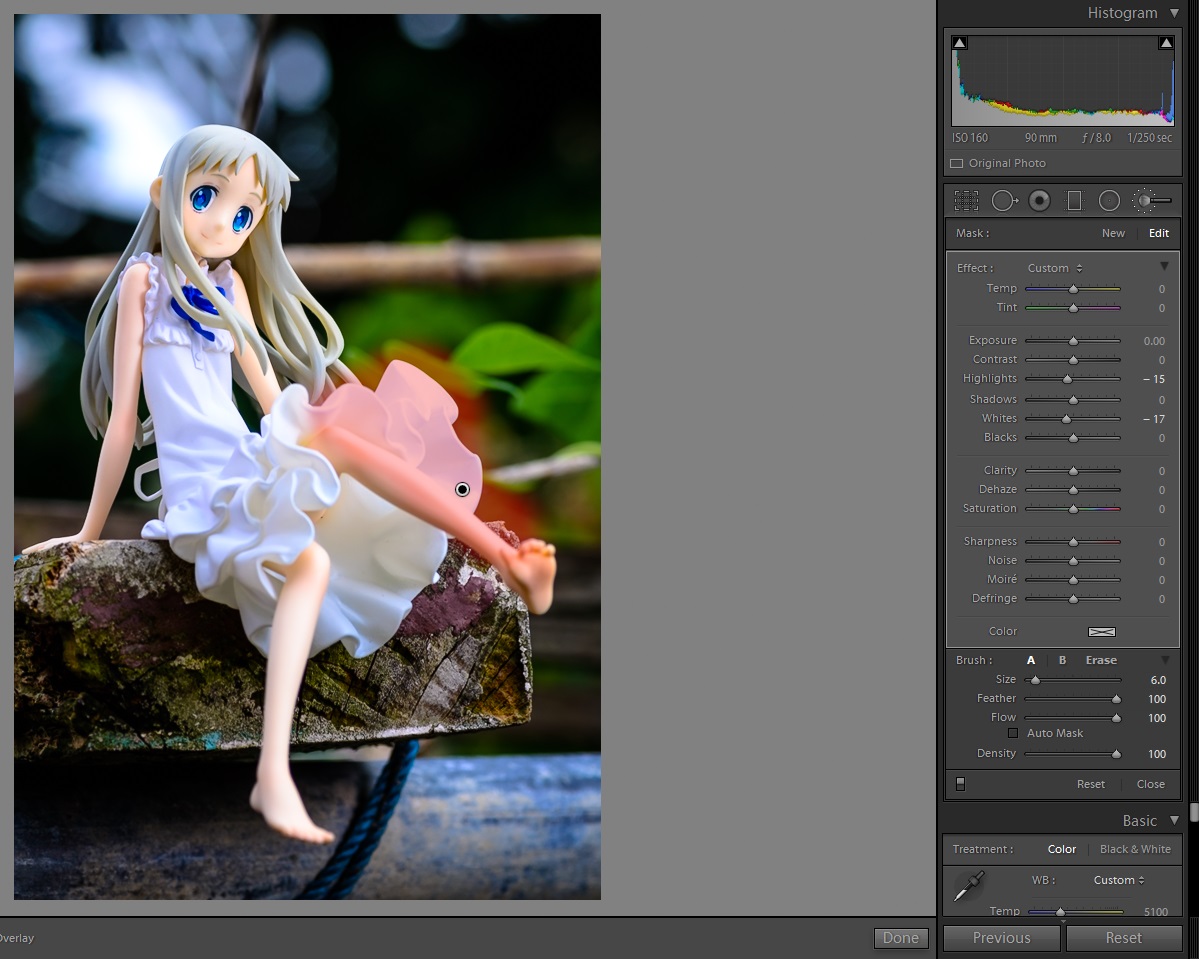
Task: Adjust the brush Temp slider
Action: coord(1073,289)
